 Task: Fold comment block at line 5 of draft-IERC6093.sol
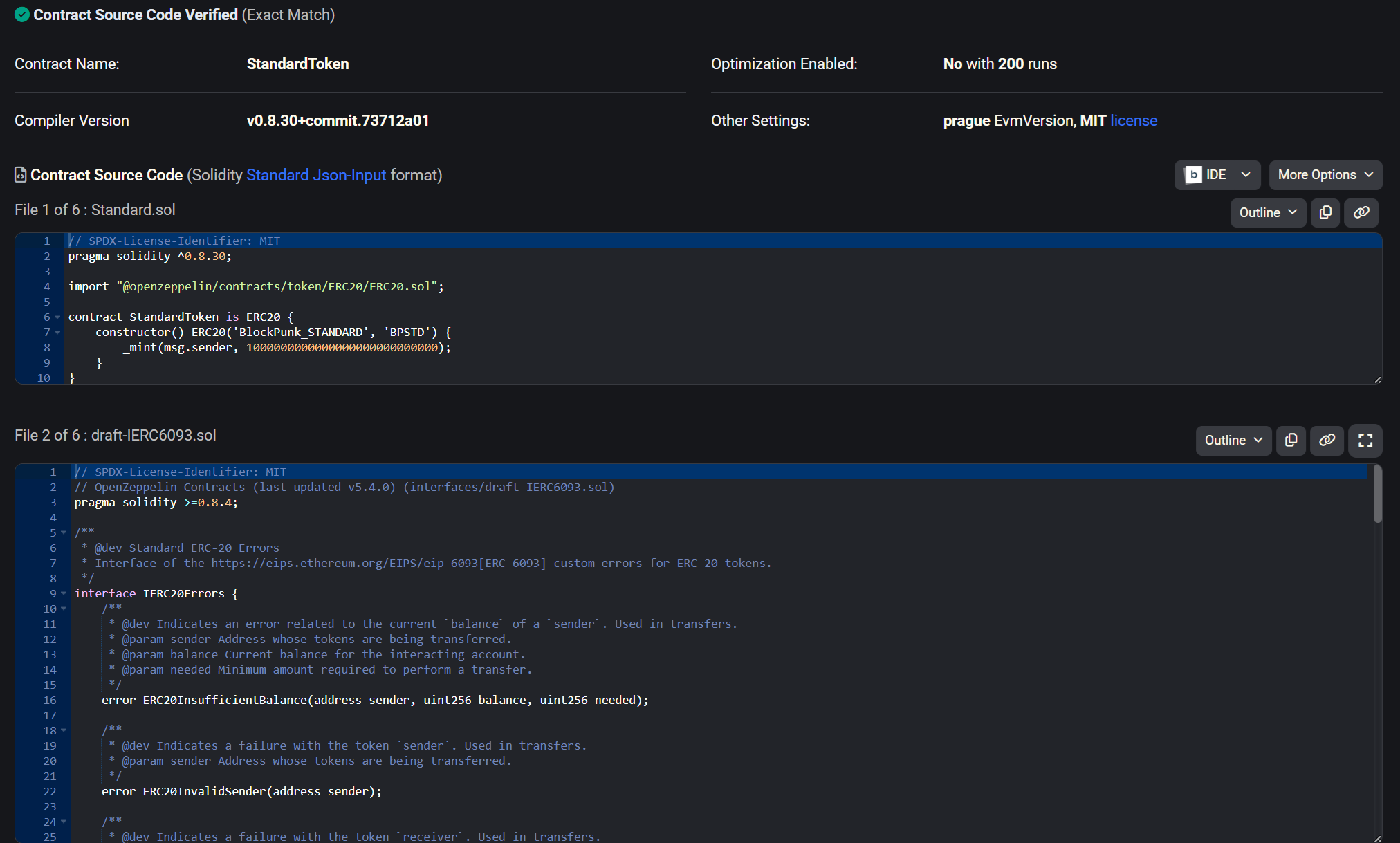(64, 532)
